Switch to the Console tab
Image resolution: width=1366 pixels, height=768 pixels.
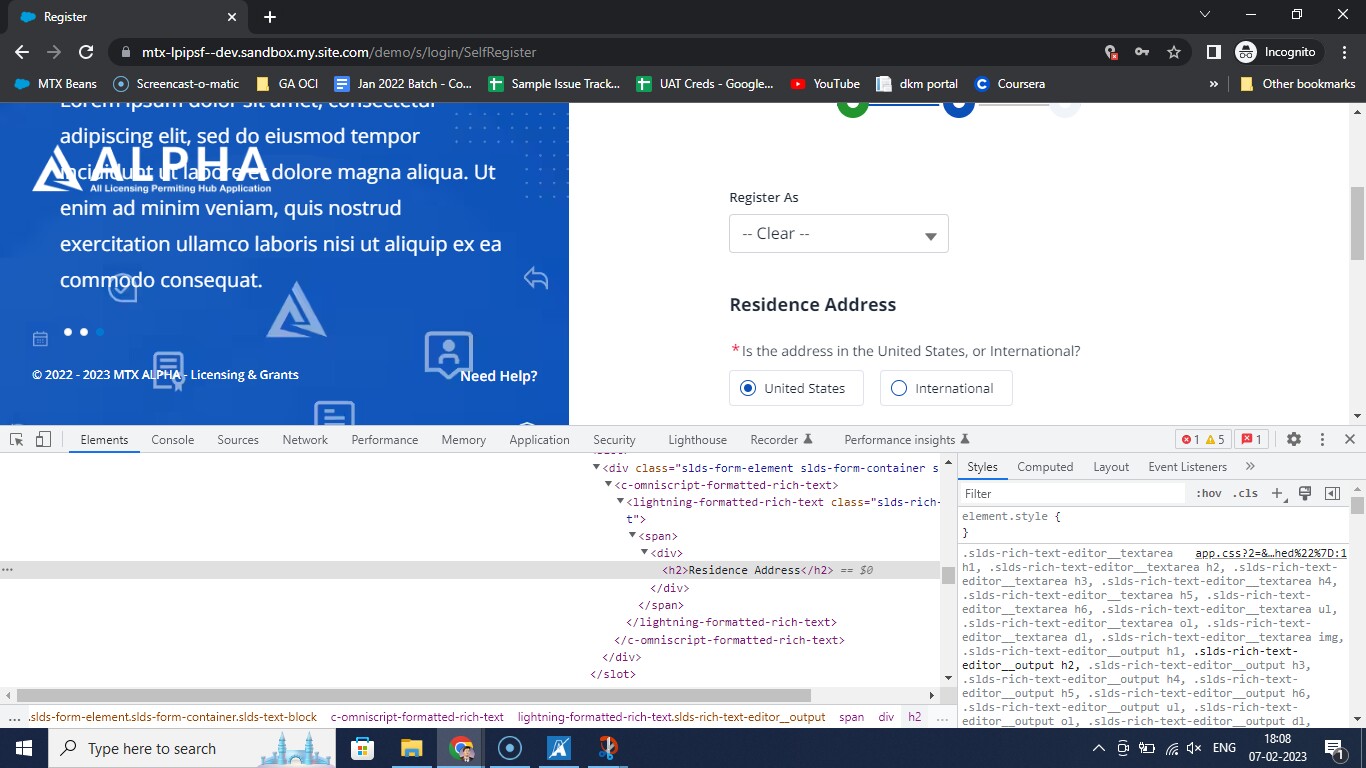(172, 440)
